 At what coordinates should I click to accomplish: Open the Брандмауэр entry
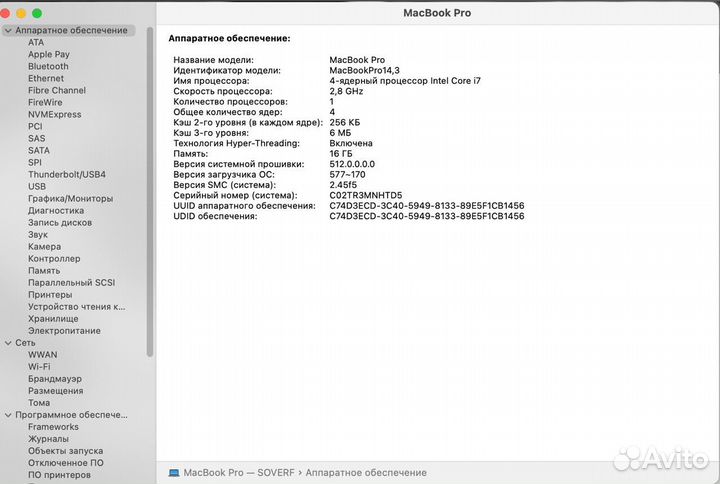(55, 379)
